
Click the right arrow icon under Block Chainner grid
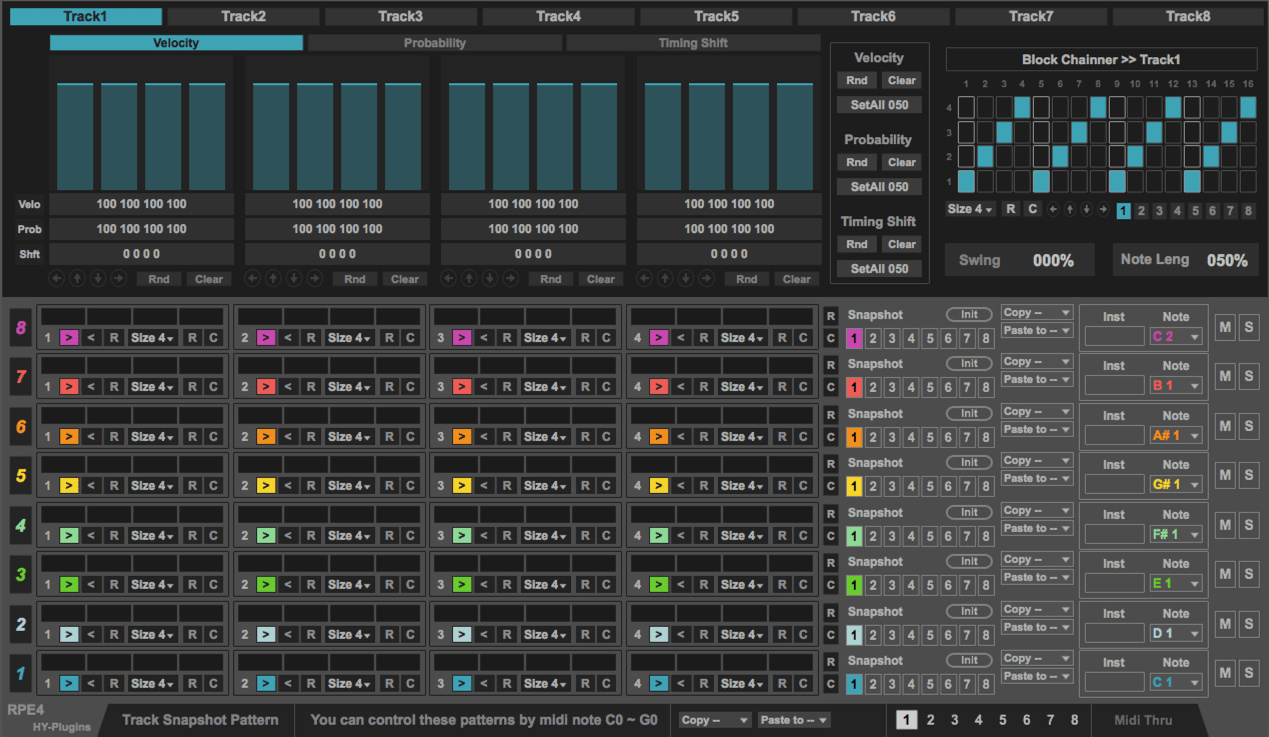(x=1102, y=210)
